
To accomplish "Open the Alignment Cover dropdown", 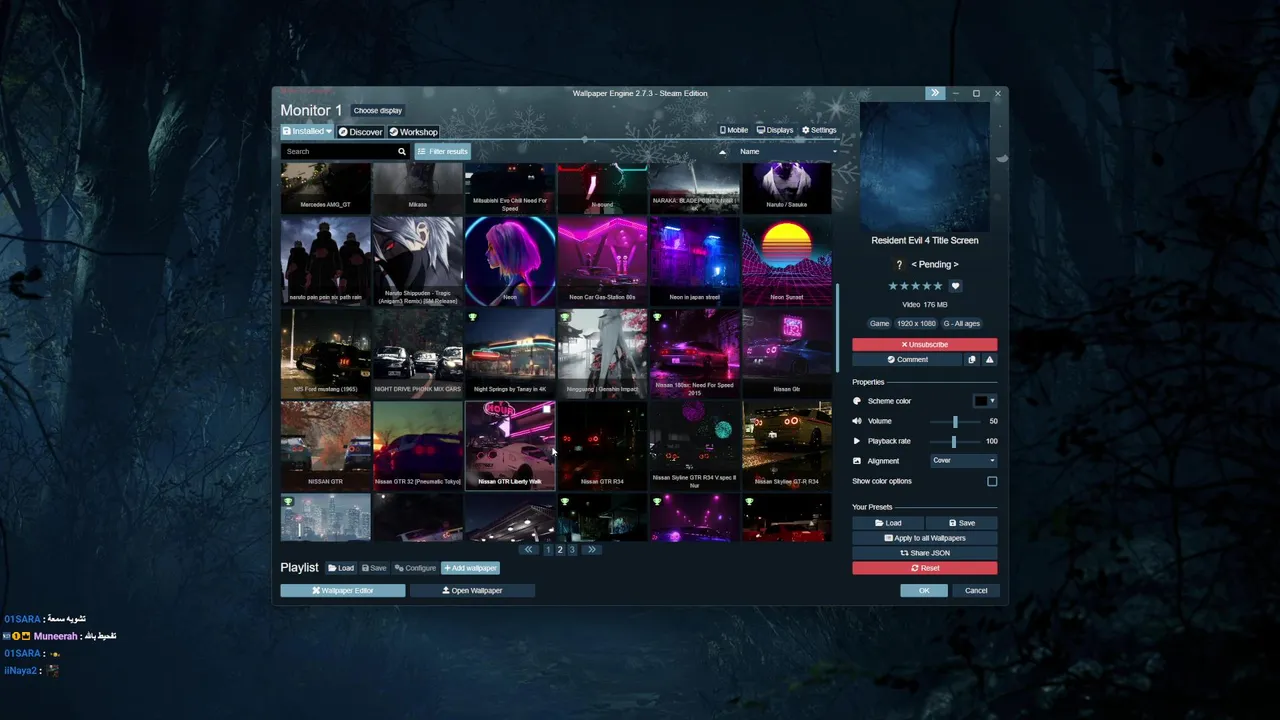I will click(x=964, y=461).
